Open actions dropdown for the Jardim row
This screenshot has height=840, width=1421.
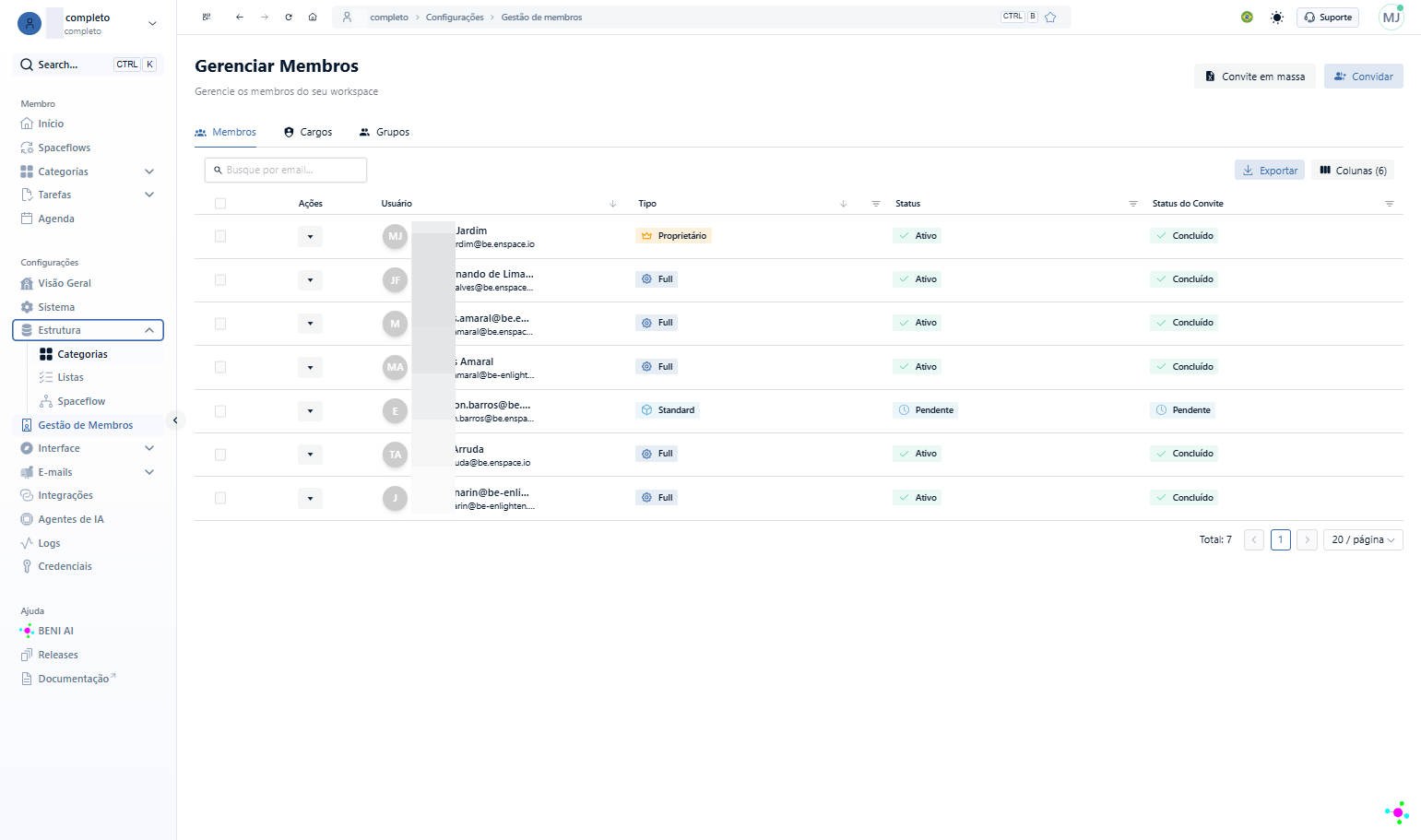point(310,237)
